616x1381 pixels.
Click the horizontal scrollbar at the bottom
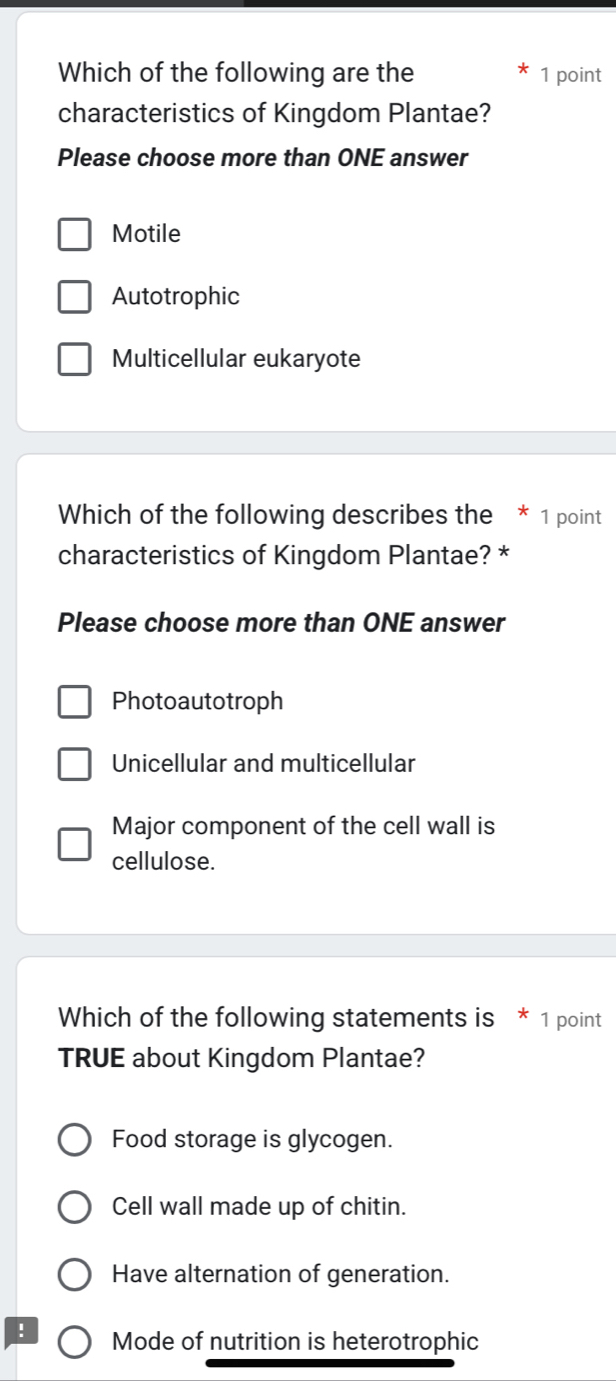[x=330, y=1362]
